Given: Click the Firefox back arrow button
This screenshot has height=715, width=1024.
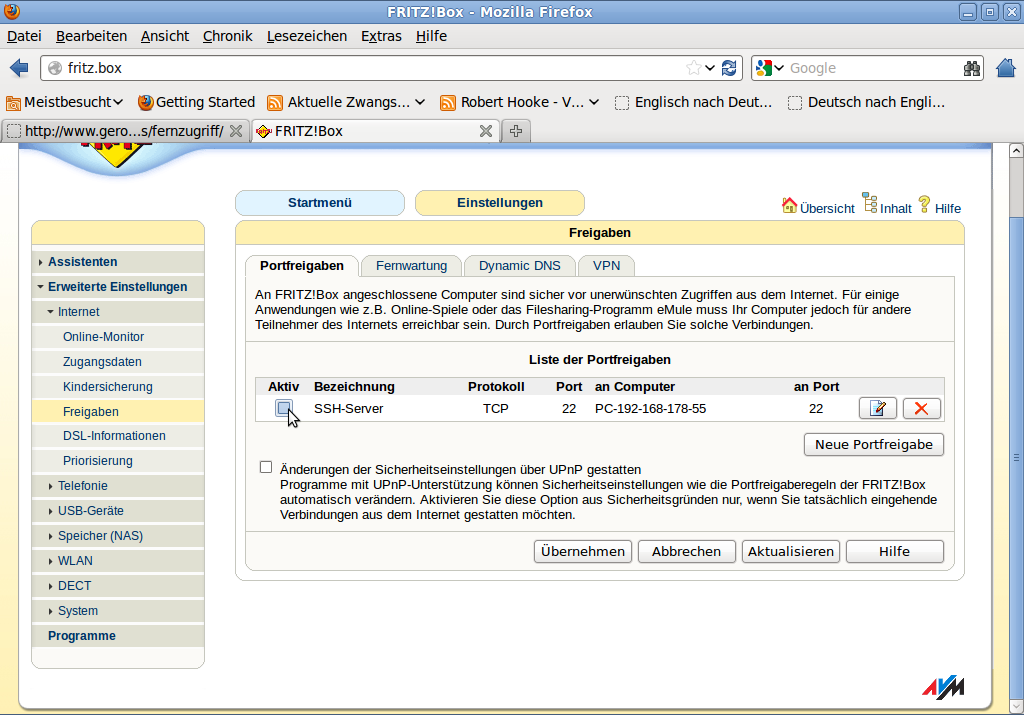Looking at the screenshot, I should click(19, 68).
